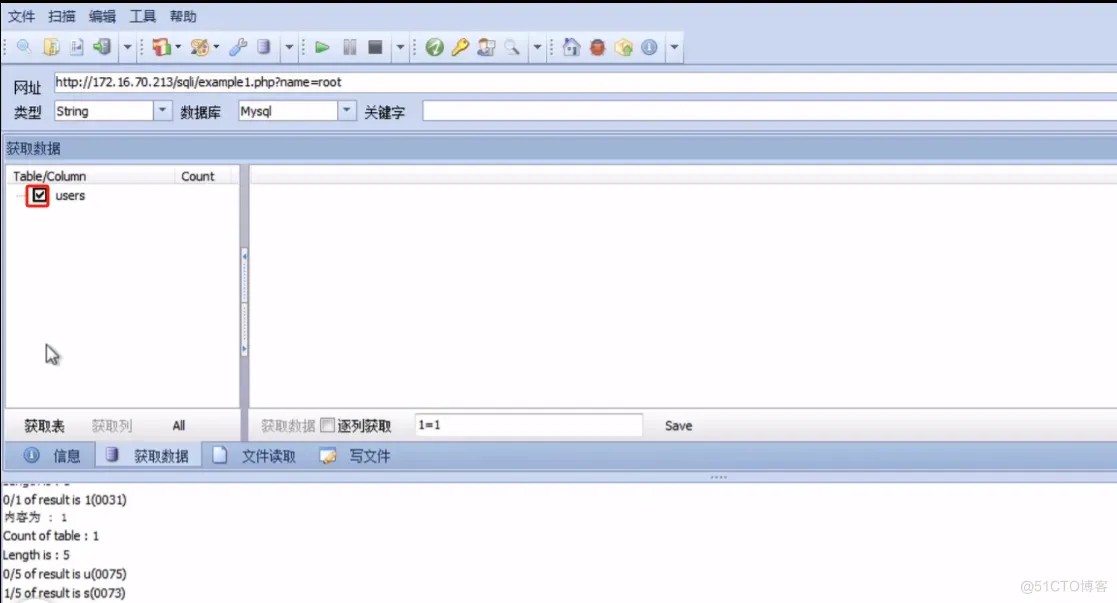Open dropdown arrow after info icon
The width and height of the screenshot is (1117, 603).
(674, 48)
